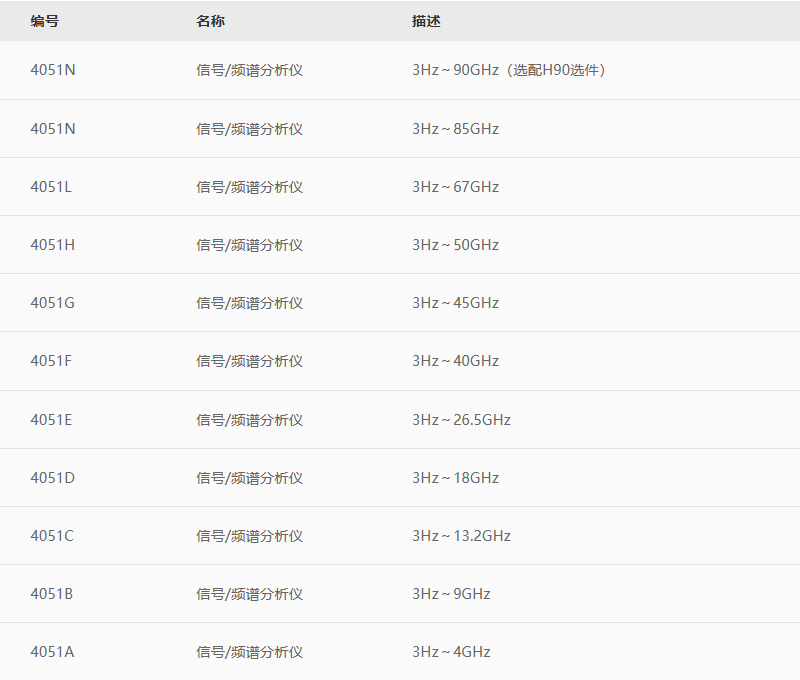Image resolution: width=800 pixels, height=680 pixels.
Task: Select model number 4051D
Action: 53,478
